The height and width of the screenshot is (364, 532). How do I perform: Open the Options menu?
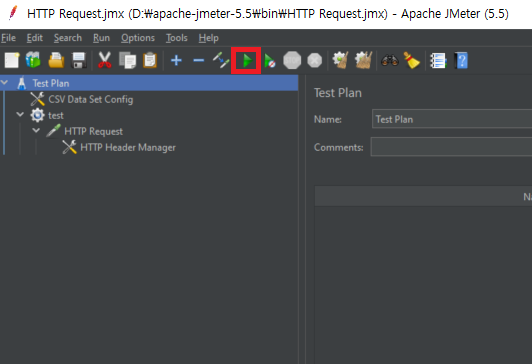pyautogui.click(x=138, y=38)
